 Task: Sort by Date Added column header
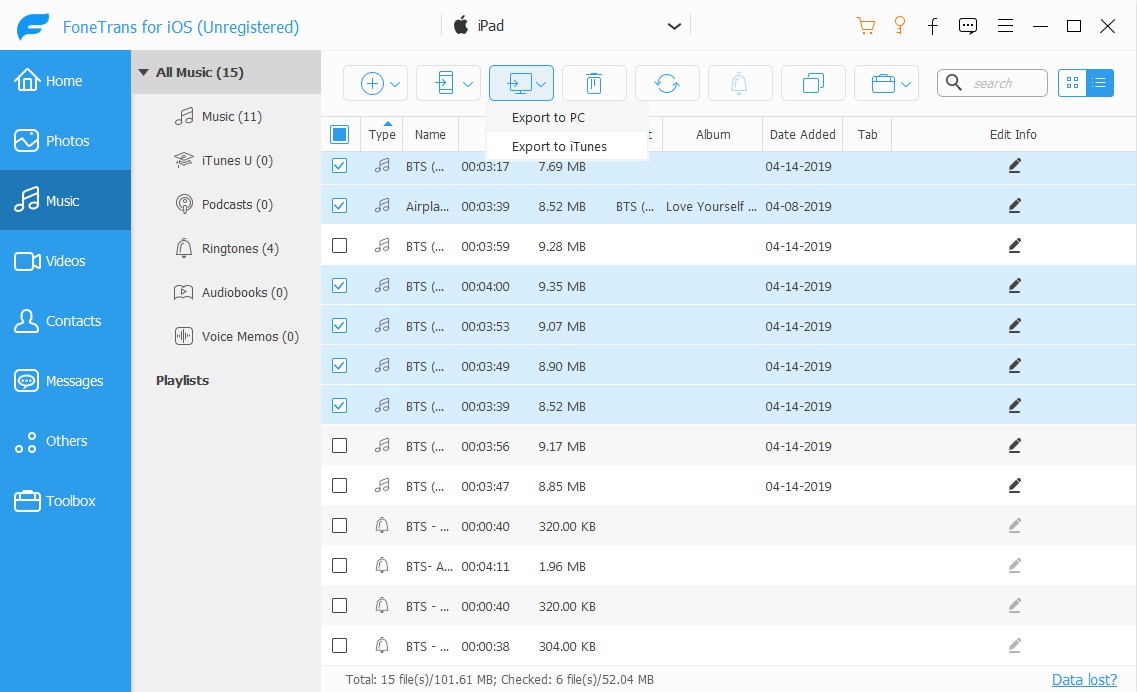point(802,134)
